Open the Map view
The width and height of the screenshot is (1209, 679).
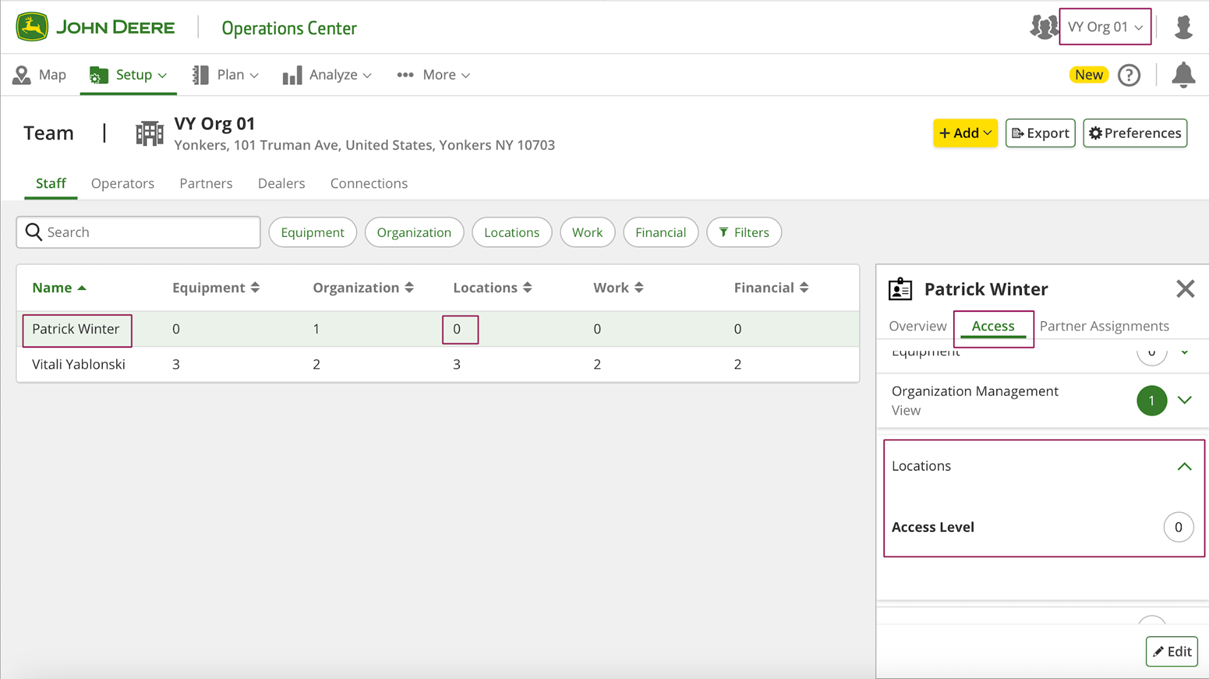[x=40, y=75]
